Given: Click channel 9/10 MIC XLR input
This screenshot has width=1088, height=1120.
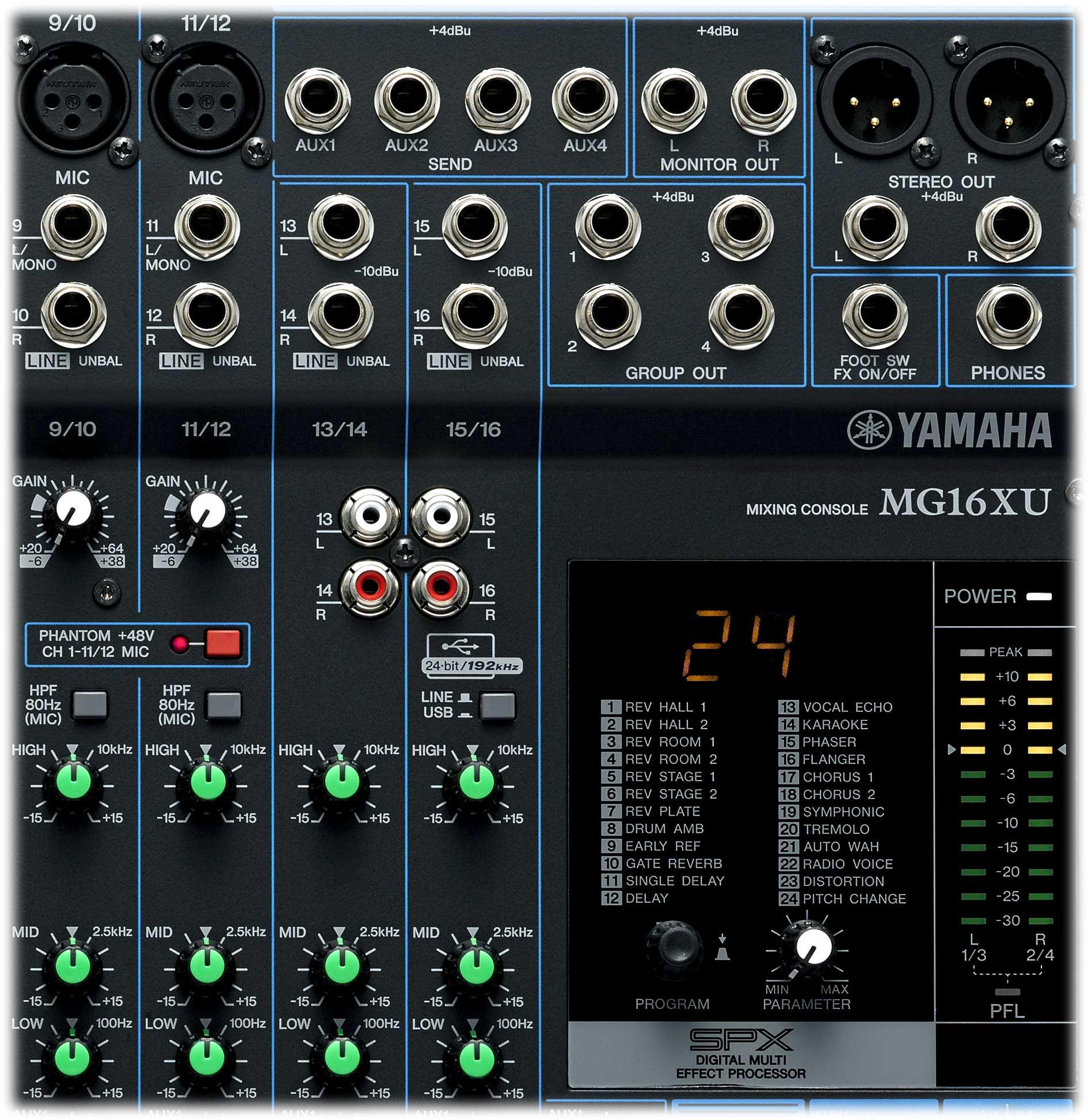Looking at the screenshot, I should pyautogui.click(x=73, y=99).
